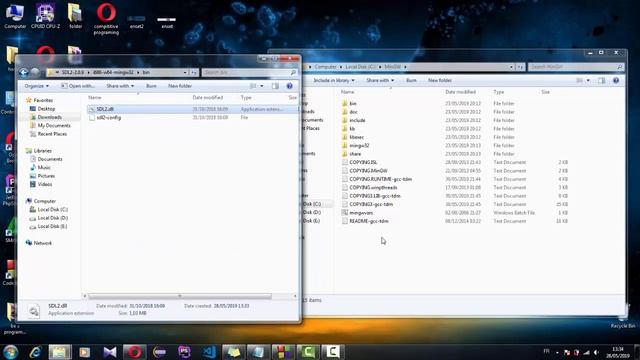The width and height of the screenshot is (640, 360).
Task: Open Windows Media Player from taskbar
Action: tap(84, 352)
